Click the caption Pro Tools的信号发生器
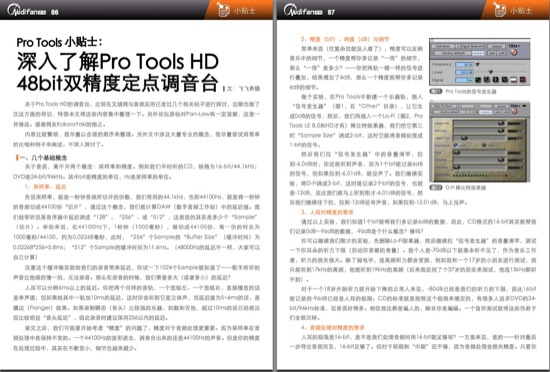The height and width of the screenshot is (372, 550). coord(471,92)
